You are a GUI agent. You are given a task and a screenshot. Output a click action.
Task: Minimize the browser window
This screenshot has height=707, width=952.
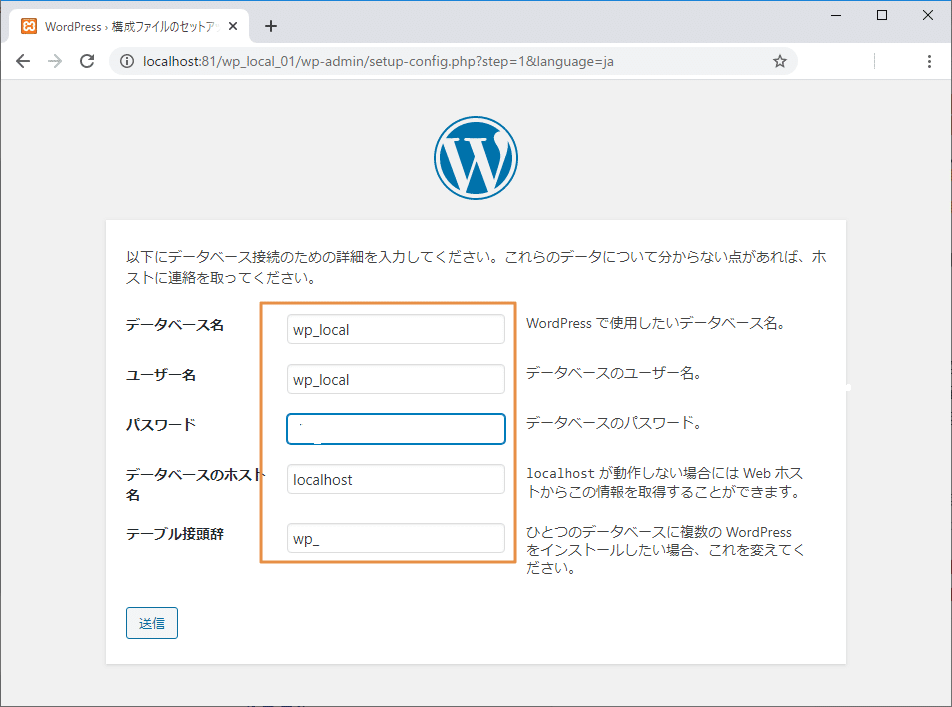coord(836,15)
